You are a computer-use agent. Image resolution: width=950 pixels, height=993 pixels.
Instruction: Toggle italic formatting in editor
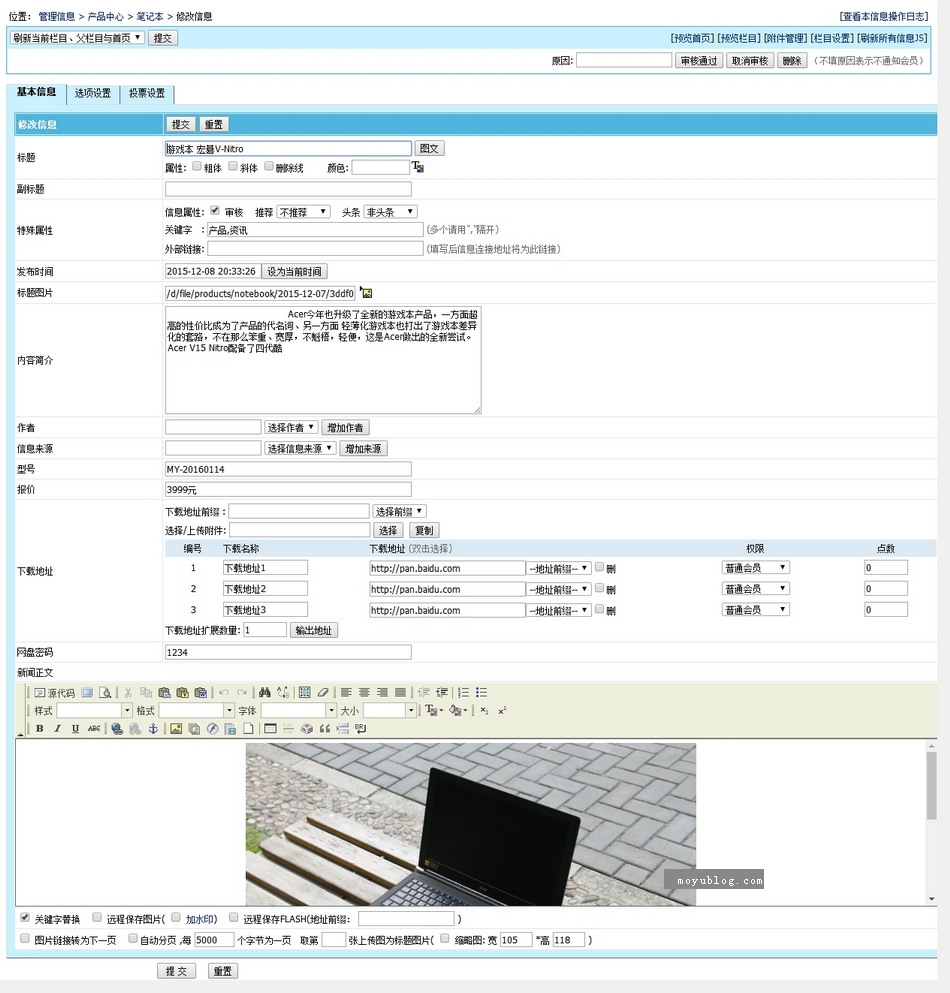58,729
